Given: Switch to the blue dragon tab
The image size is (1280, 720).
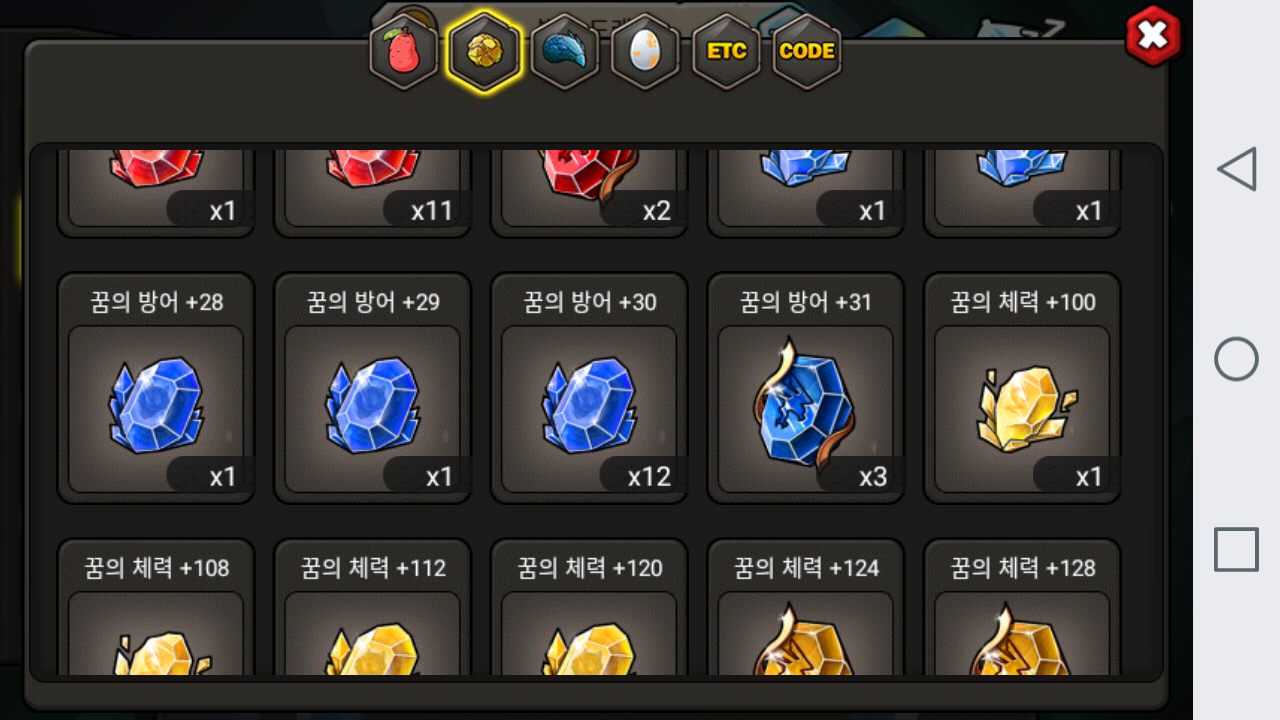Looking at the screenshot, I should tap(565, 51).
